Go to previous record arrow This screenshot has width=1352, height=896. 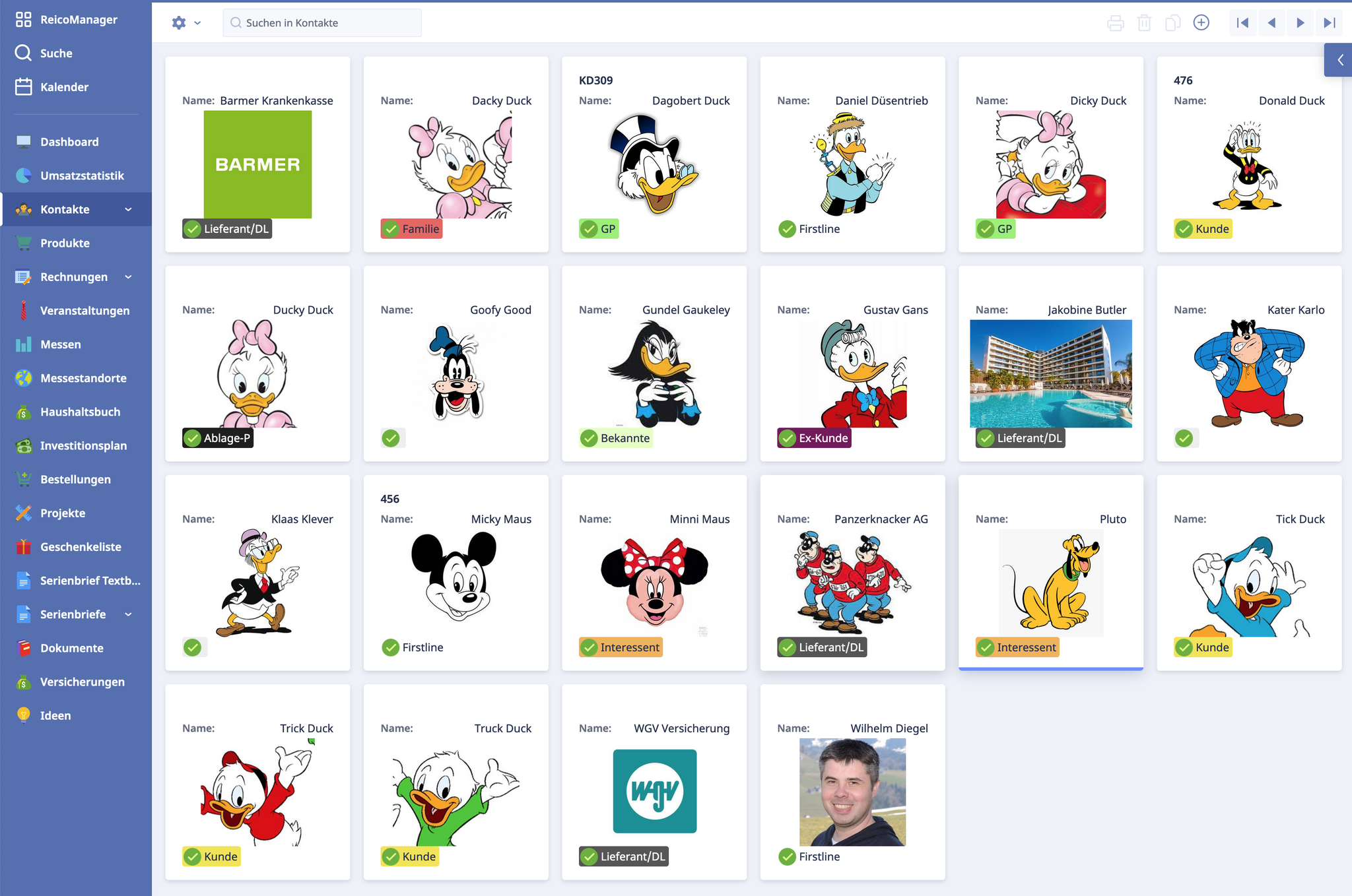pos(1271,23)
